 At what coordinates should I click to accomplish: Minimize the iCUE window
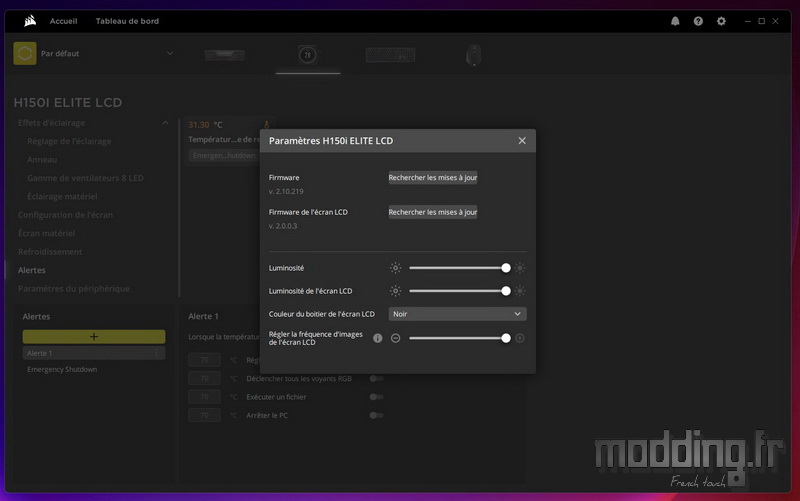click(x=747, y=21)
